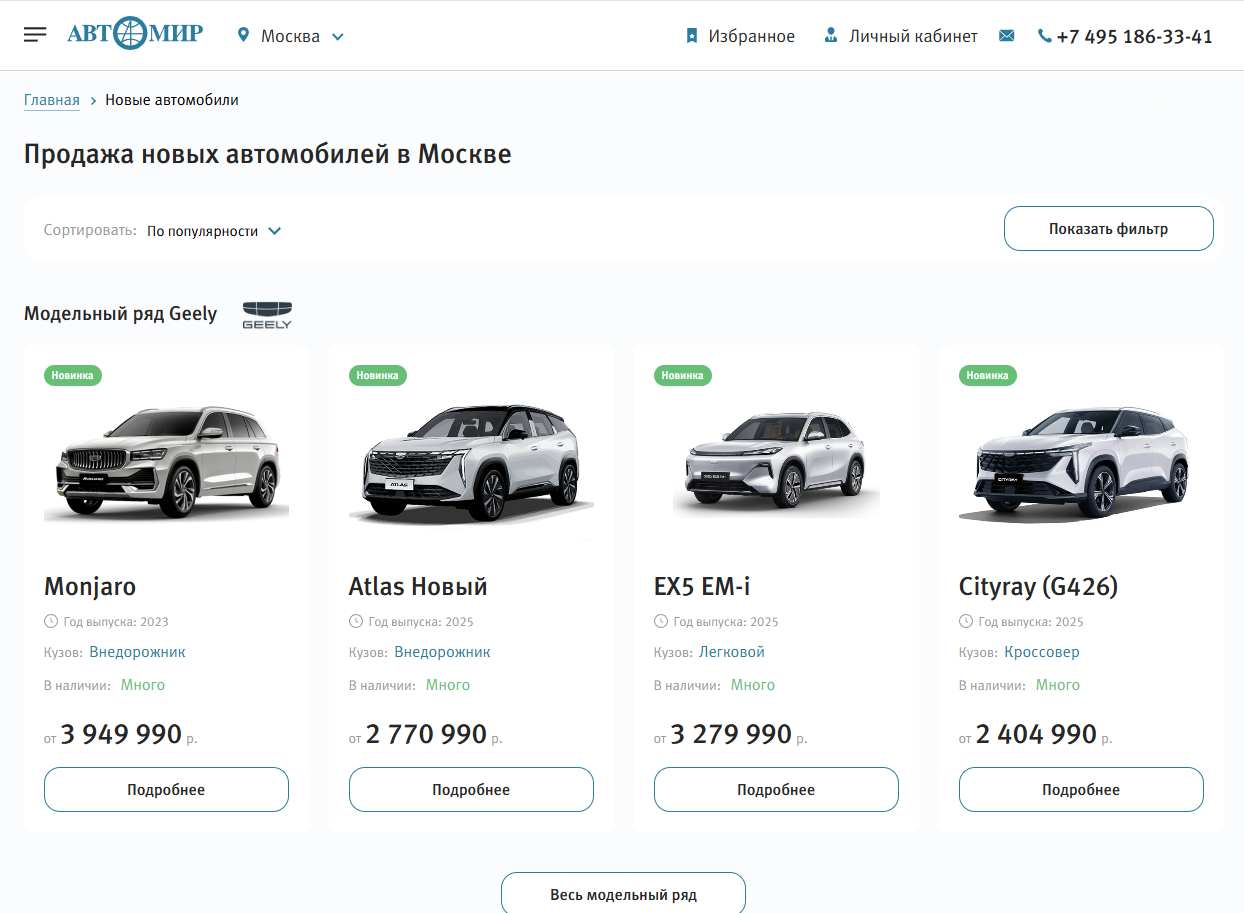
Task: Click the Показать фильтр button
Action: point(1108,229)
